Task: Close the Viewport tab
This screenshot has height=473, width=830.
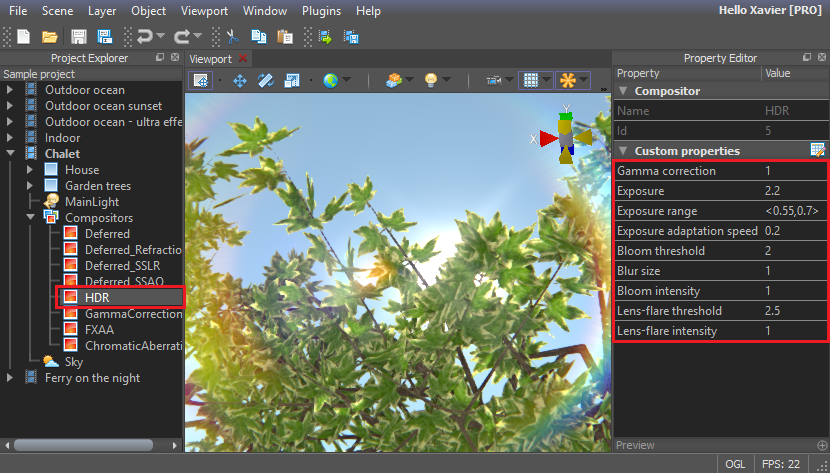Action: click(242, 59)
